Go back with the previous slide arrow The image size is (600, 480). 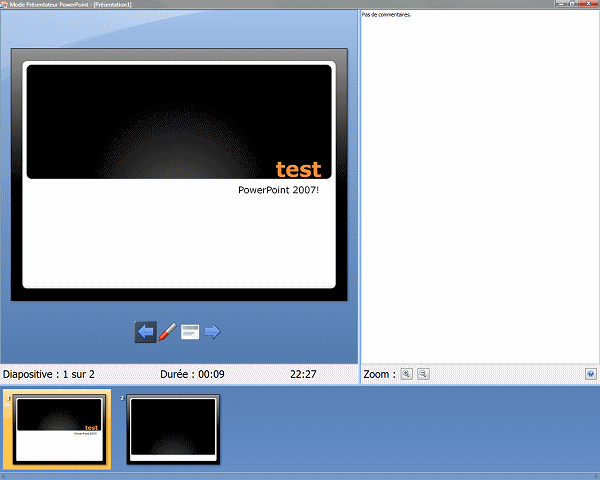pyautogui.click(x=146, y=332)
